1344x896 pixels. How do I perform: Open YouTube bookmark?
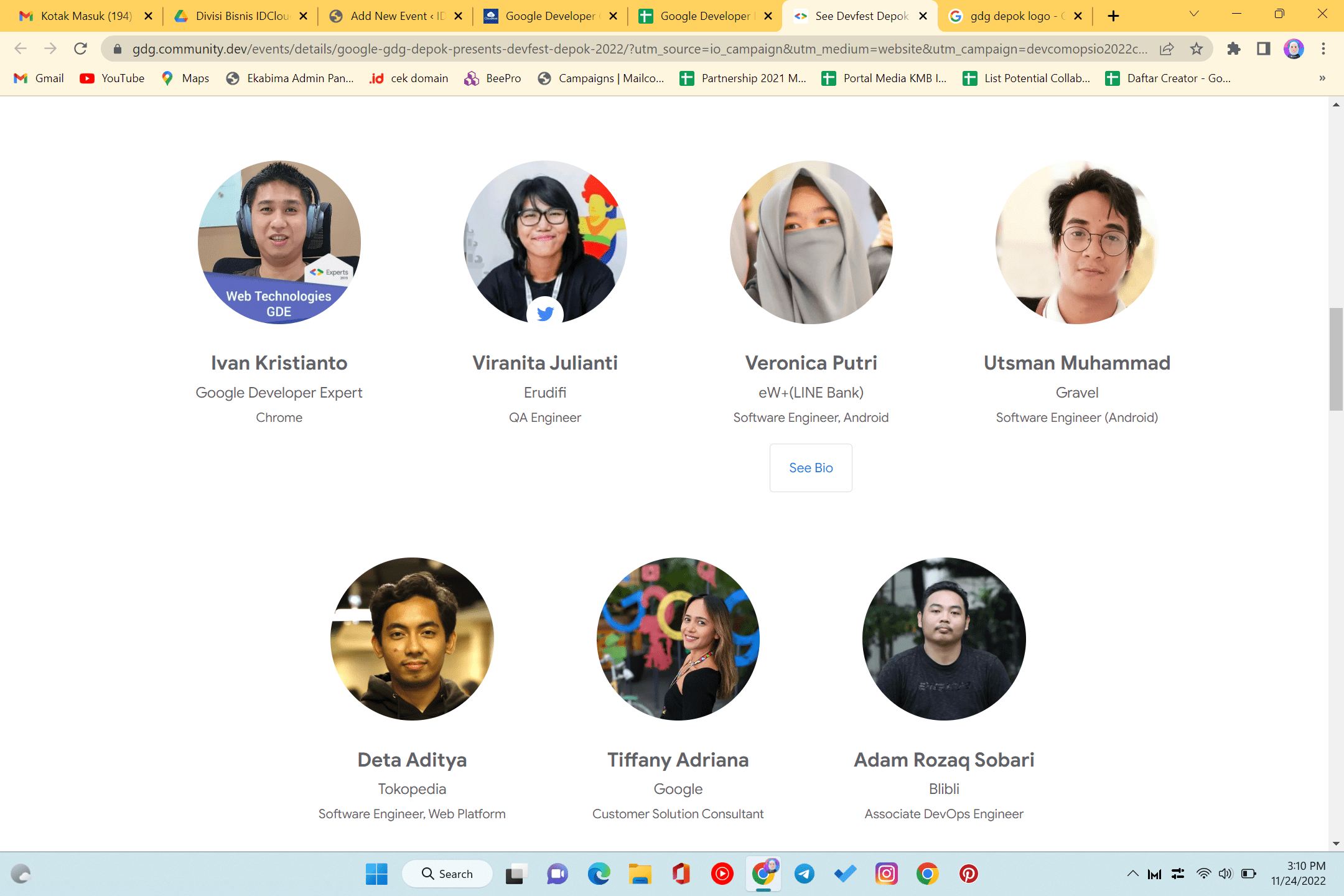113,78
